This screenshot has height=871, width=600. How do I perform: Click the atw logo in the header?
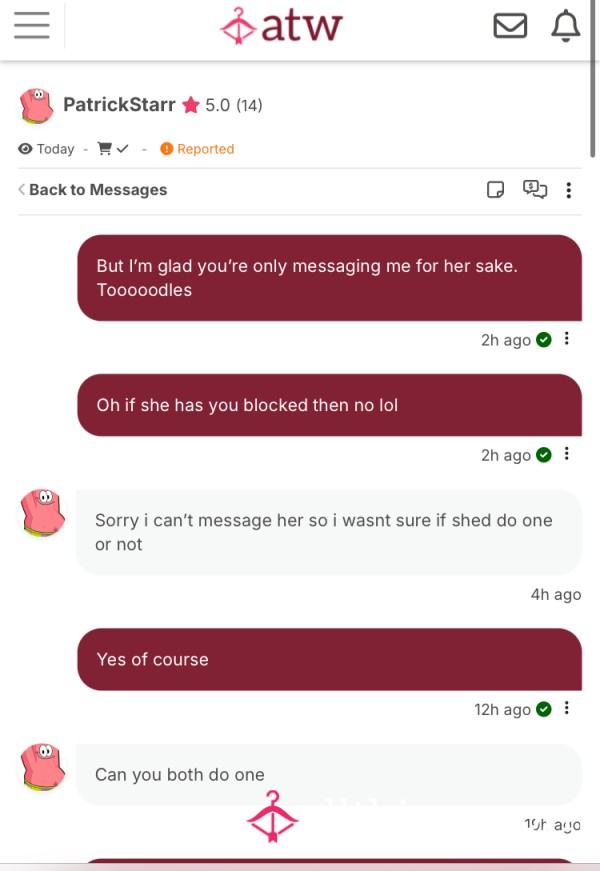(282, 26)
